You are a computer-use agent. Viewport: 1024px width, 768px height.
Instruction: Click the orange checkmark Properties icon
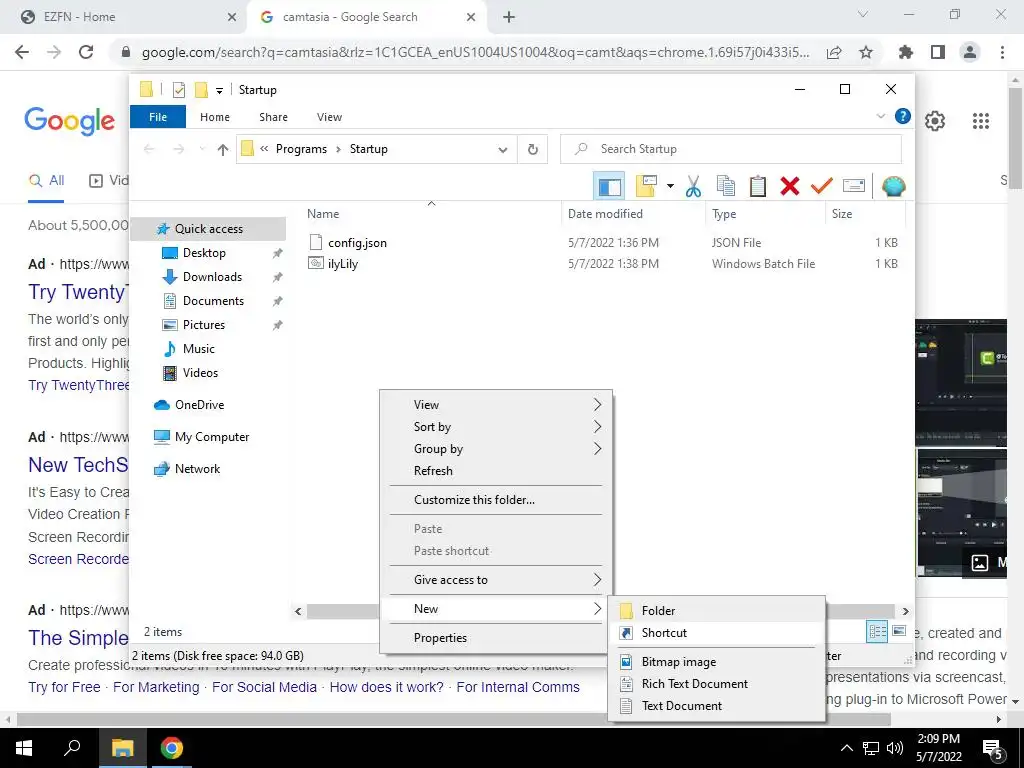tap(822, 186)
